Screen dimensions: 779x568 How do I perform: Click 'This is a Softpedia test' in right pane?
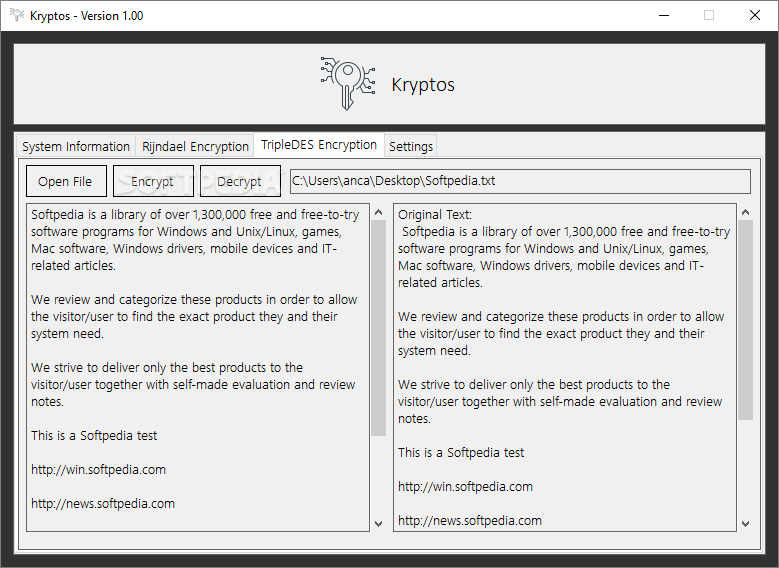coord(461,453)
